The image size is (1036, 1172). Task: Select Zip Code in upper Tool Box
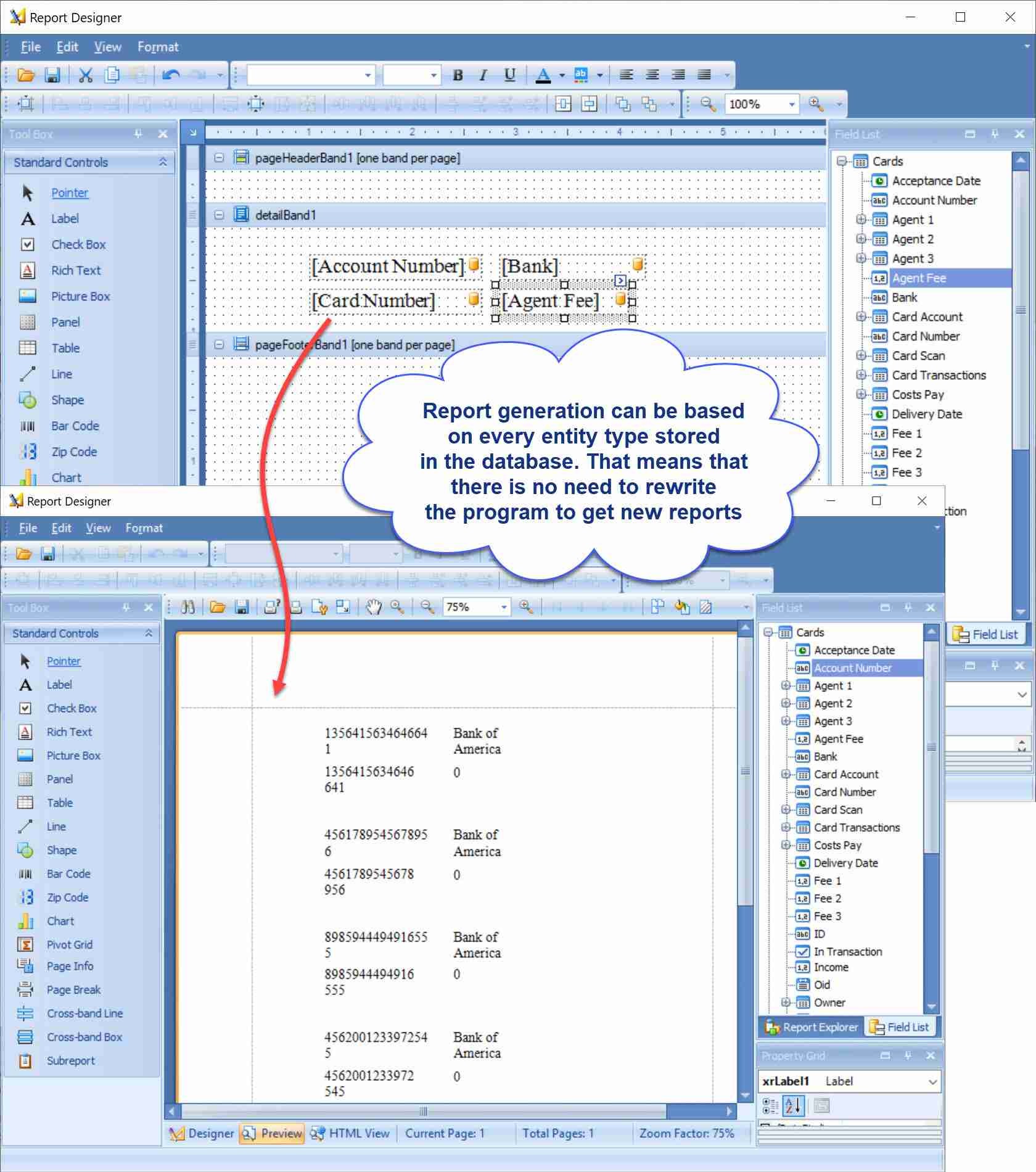tap(74, 452)
